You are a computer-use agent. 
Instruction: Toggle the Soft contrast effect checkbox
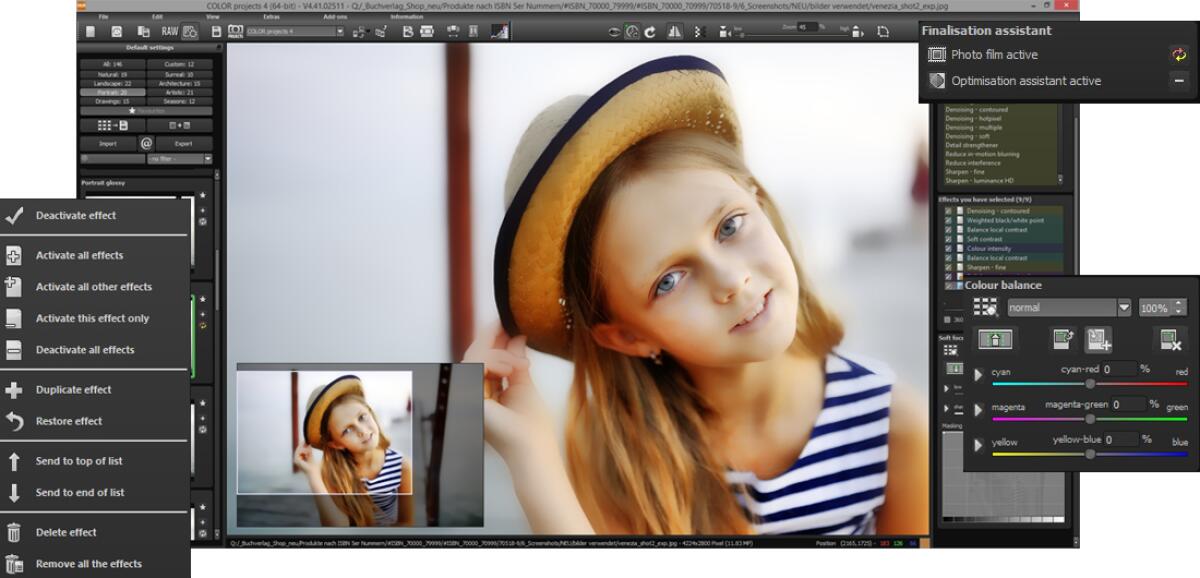tap(948, 239)
